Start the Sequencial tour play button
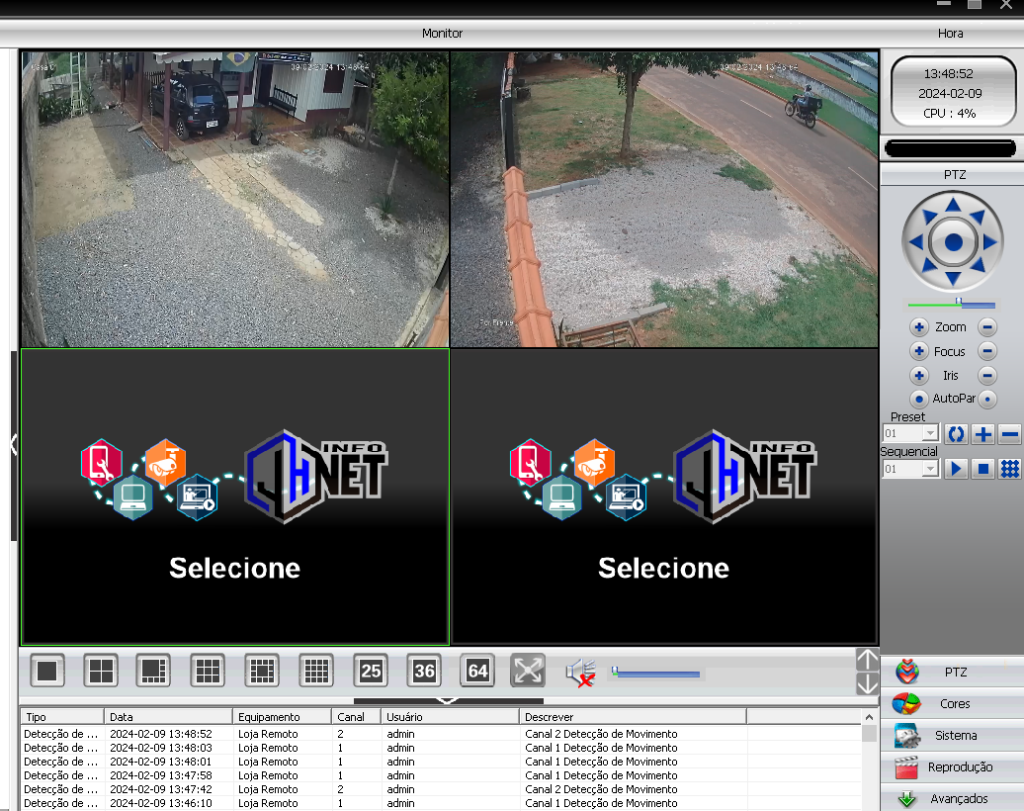Viewport: 1024px width, 811px height. [956, 468]
